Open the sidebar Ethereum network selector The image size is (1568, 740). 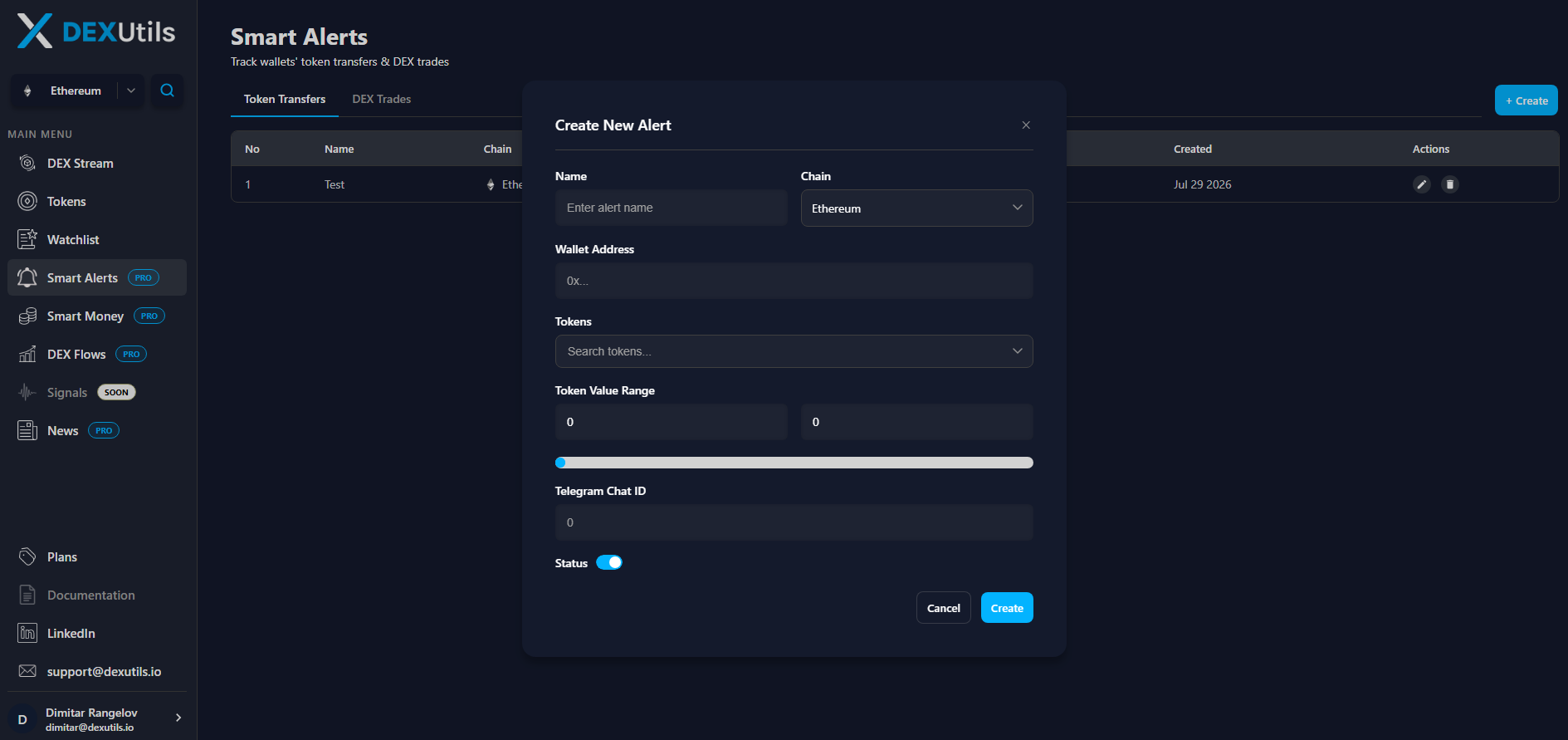point(77,91)
